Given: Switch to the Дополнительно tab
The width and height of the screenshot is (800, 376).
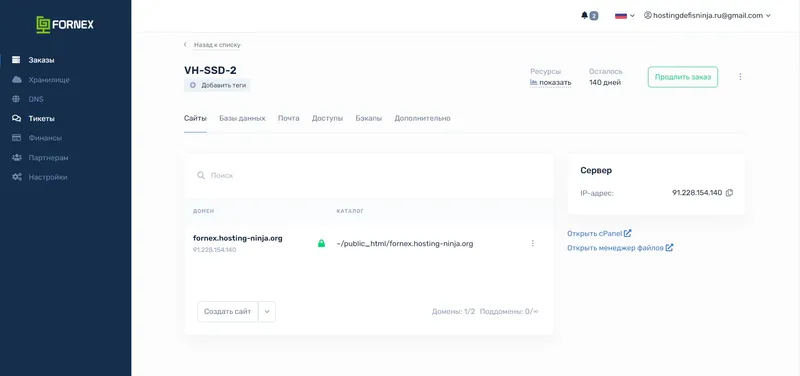Looking at the screenshot, I should (x=422, y=118).
